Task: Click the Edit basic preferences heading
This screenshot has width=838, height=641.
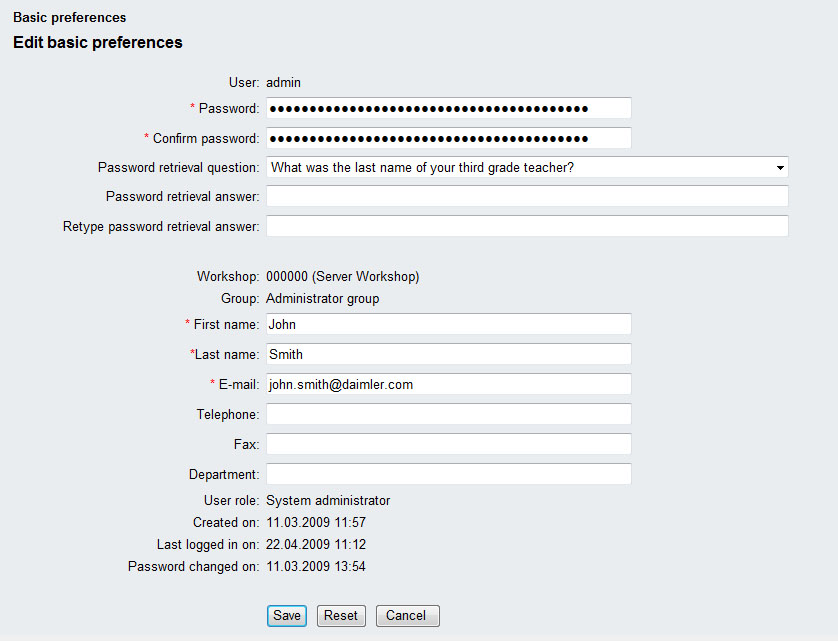Action: tap(98, 43)
